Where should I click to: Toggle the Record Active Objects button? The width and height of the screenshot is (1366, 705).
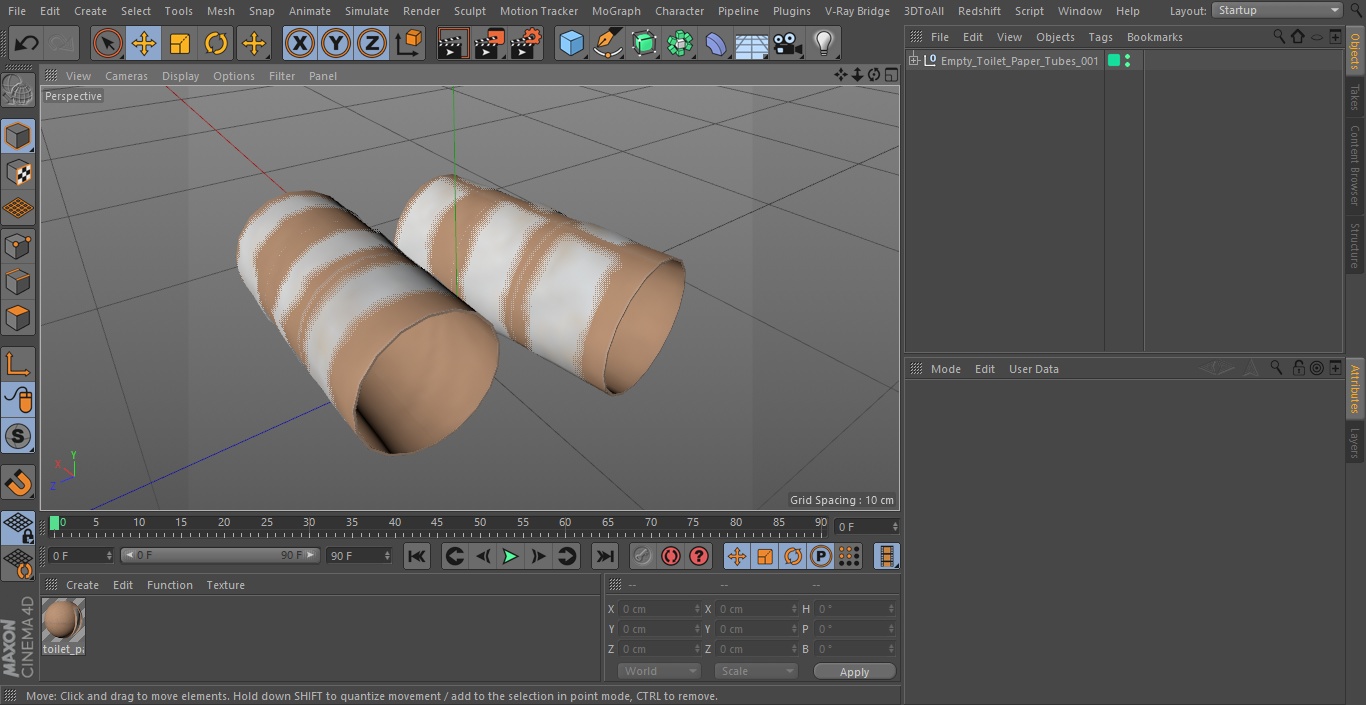click(x=643, y=556)
